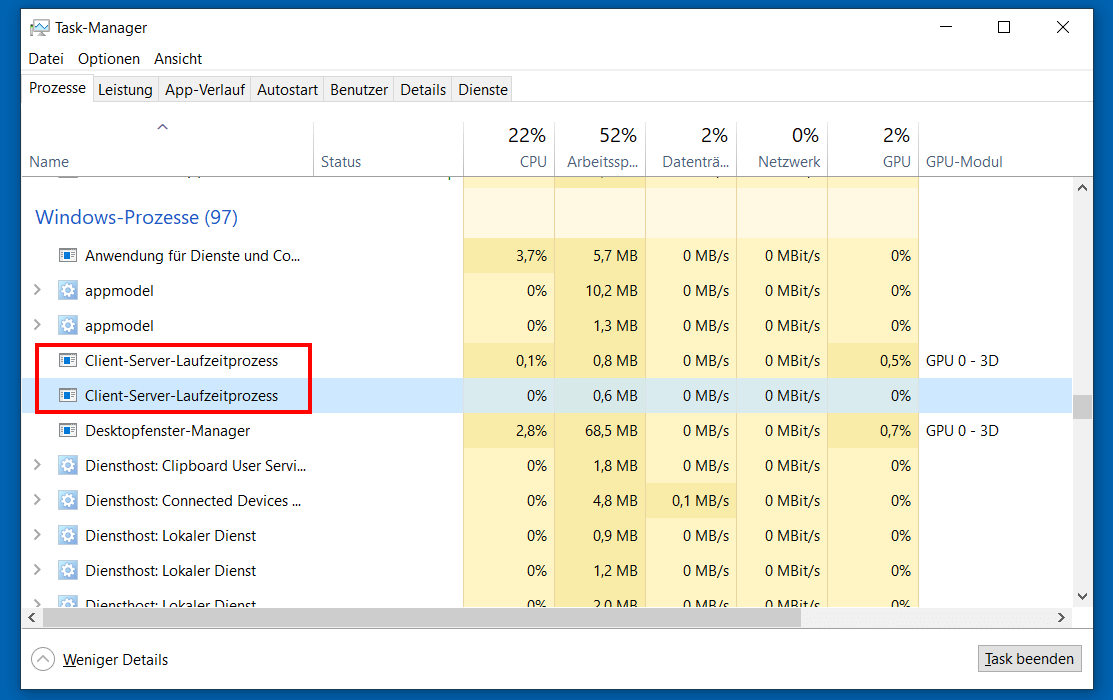The height and width of the screenshot is (700, 1113).
Task: Click horizontal scrollbar left arrow
Action: click(32, 618)
